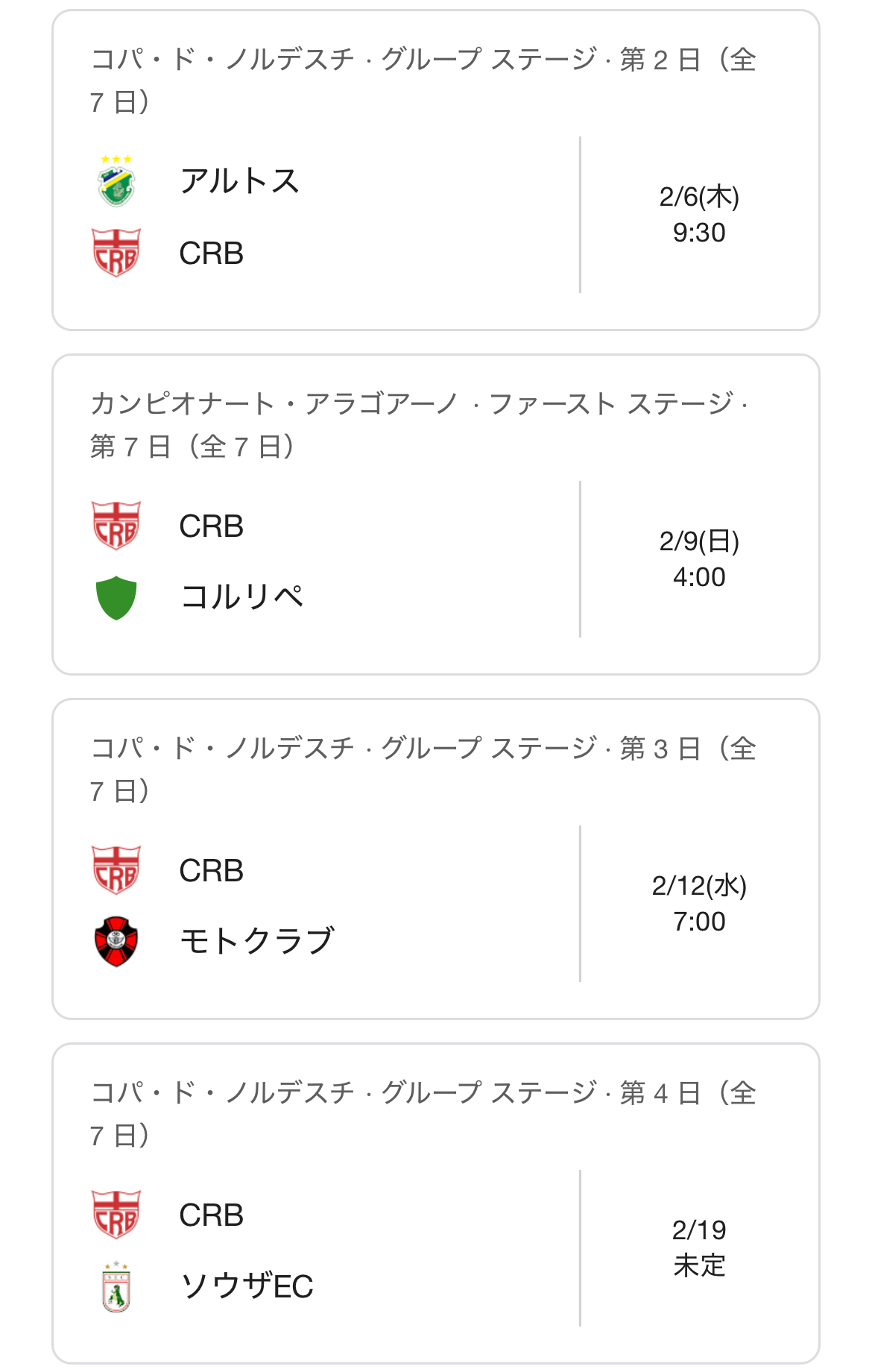Open the アルトス team name link
Screen dimensions: 872x1372
(x=240, y=181)
